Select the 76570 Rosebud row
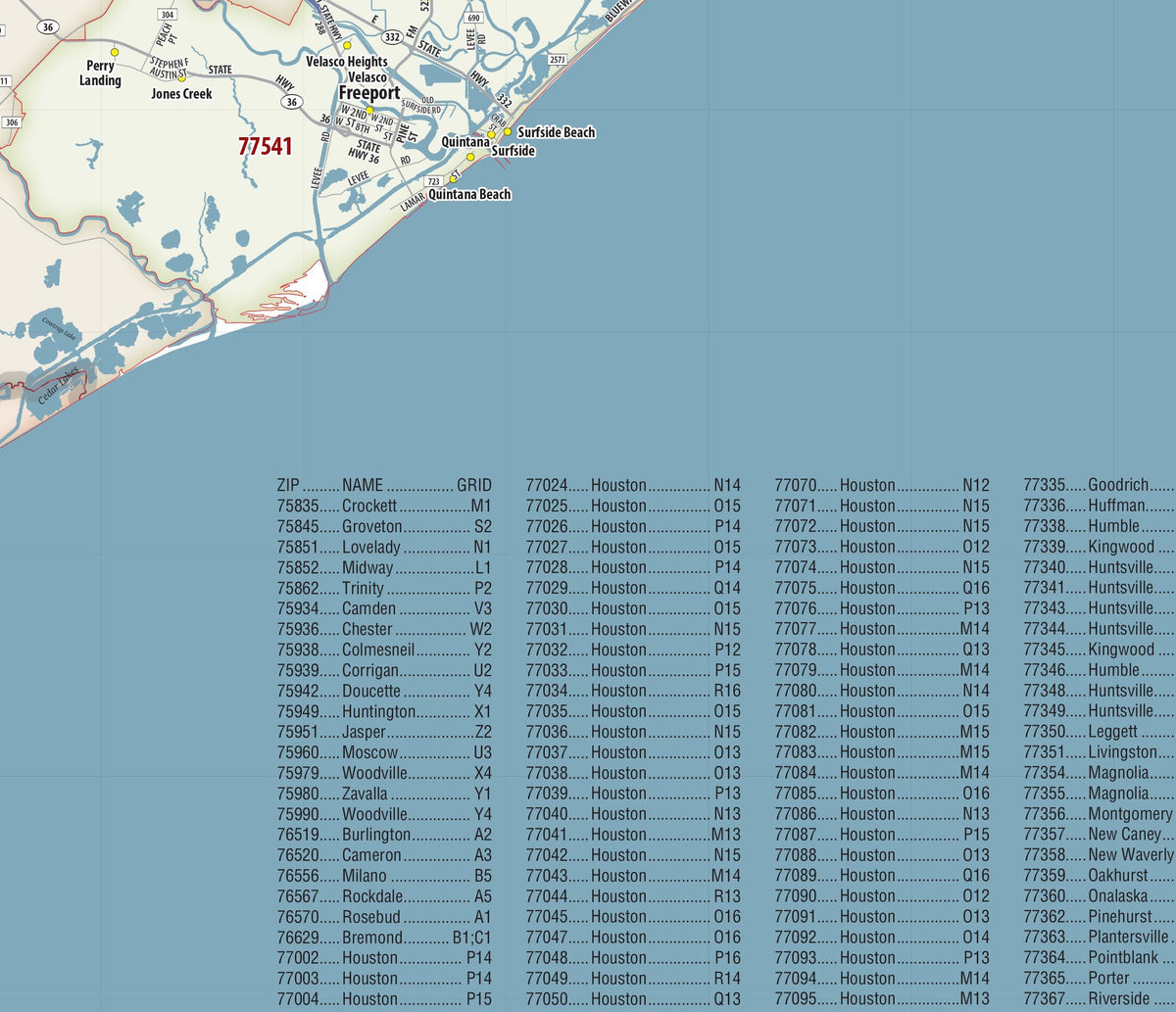 384,917
